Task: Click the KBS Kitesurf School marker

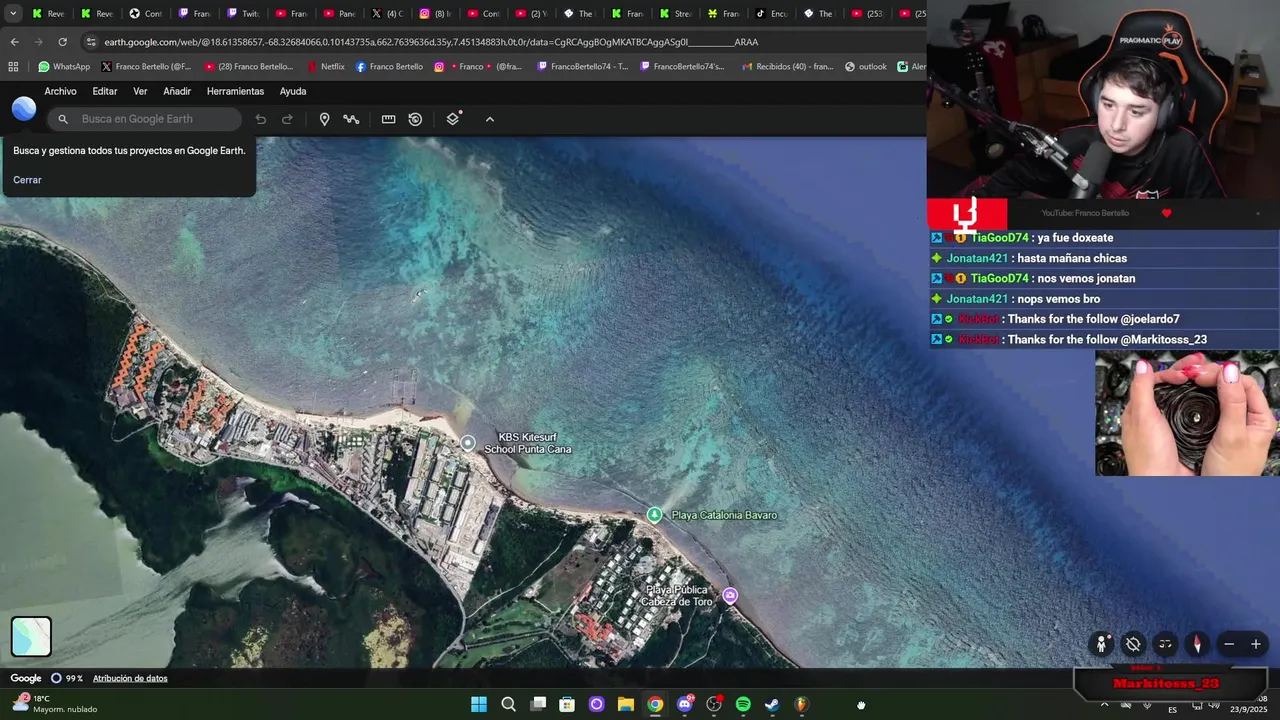Action: coord(468,443)
